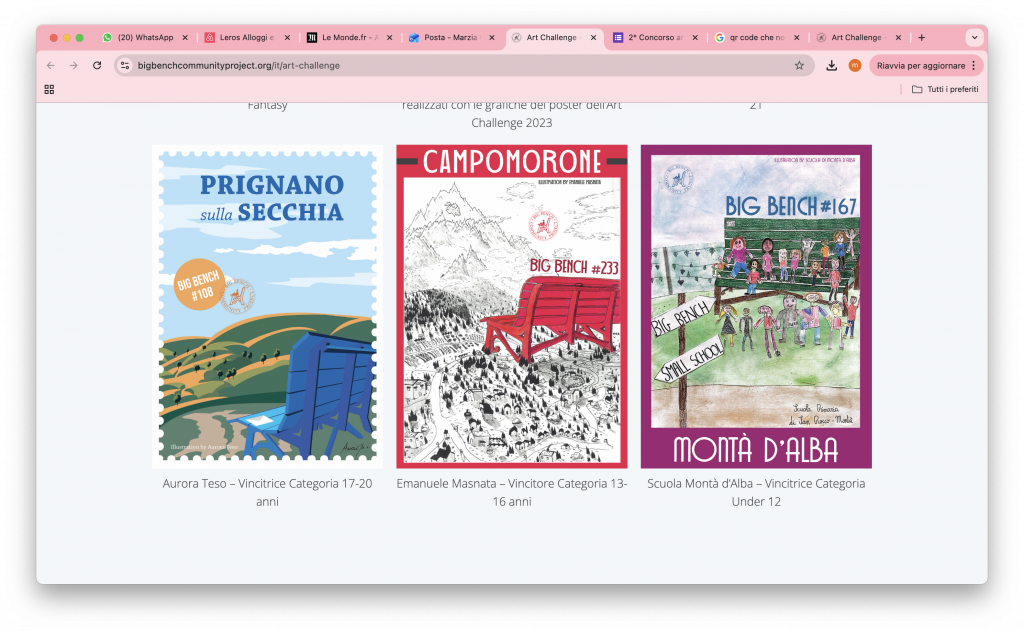Close the Leros Alloggi tab

287,38
